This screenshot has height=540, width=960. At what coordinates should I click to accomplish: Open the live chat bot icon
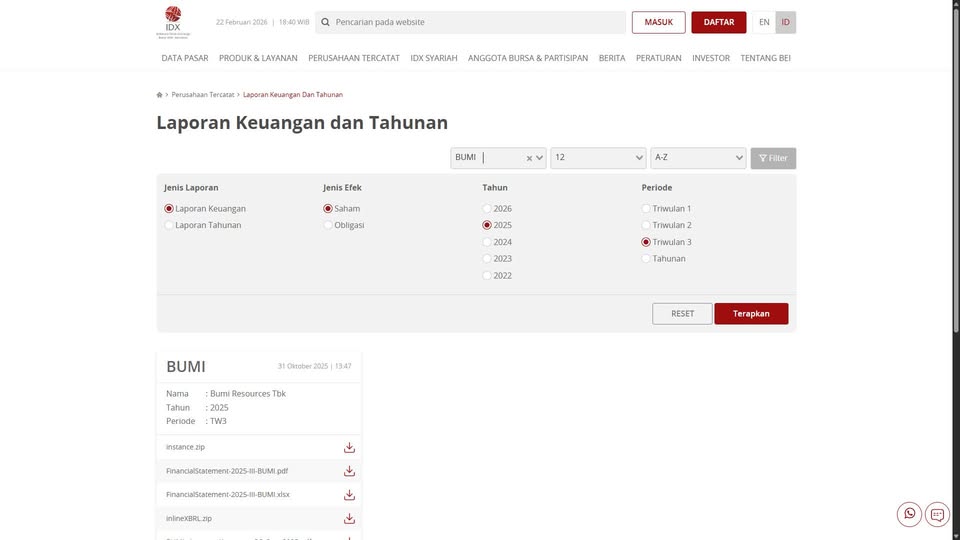pyautogui.click(x=937, y=514)
